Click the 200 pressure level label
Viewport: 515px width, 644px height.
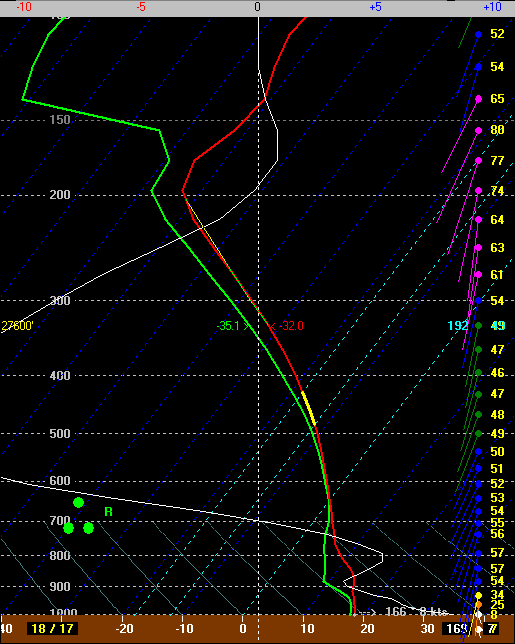pyautogui.click(x=60, y=195)
